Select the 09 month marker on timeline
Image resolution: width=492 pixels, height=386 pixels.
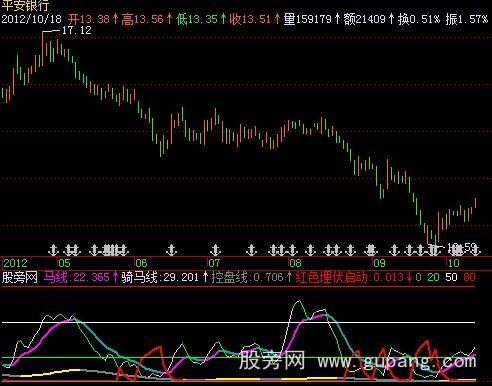379,263
